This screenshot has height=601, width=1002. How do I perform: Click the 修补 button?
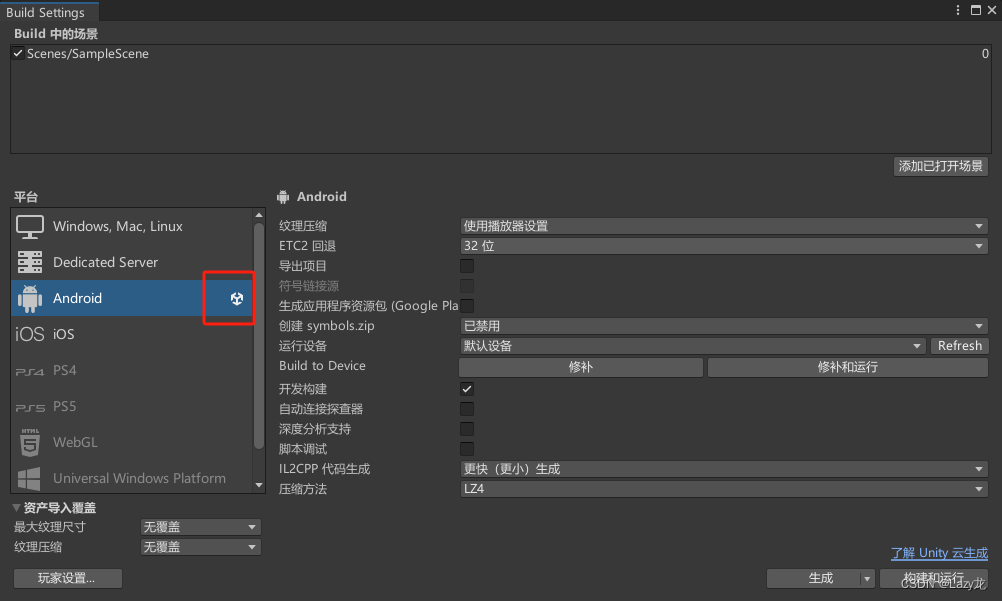(581, 367)
